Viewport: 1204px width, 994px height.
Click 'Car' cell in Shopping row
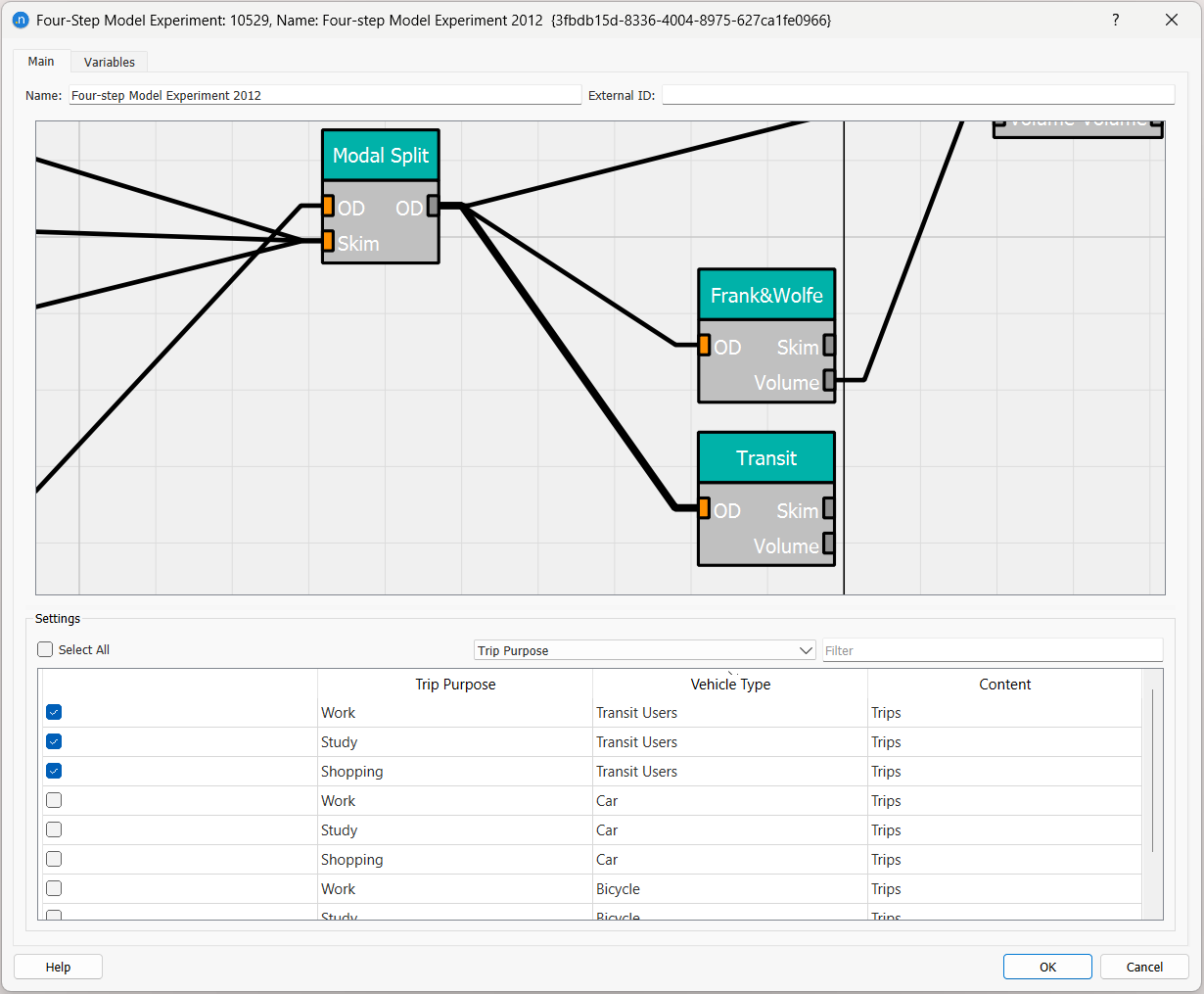click(730, 860)
